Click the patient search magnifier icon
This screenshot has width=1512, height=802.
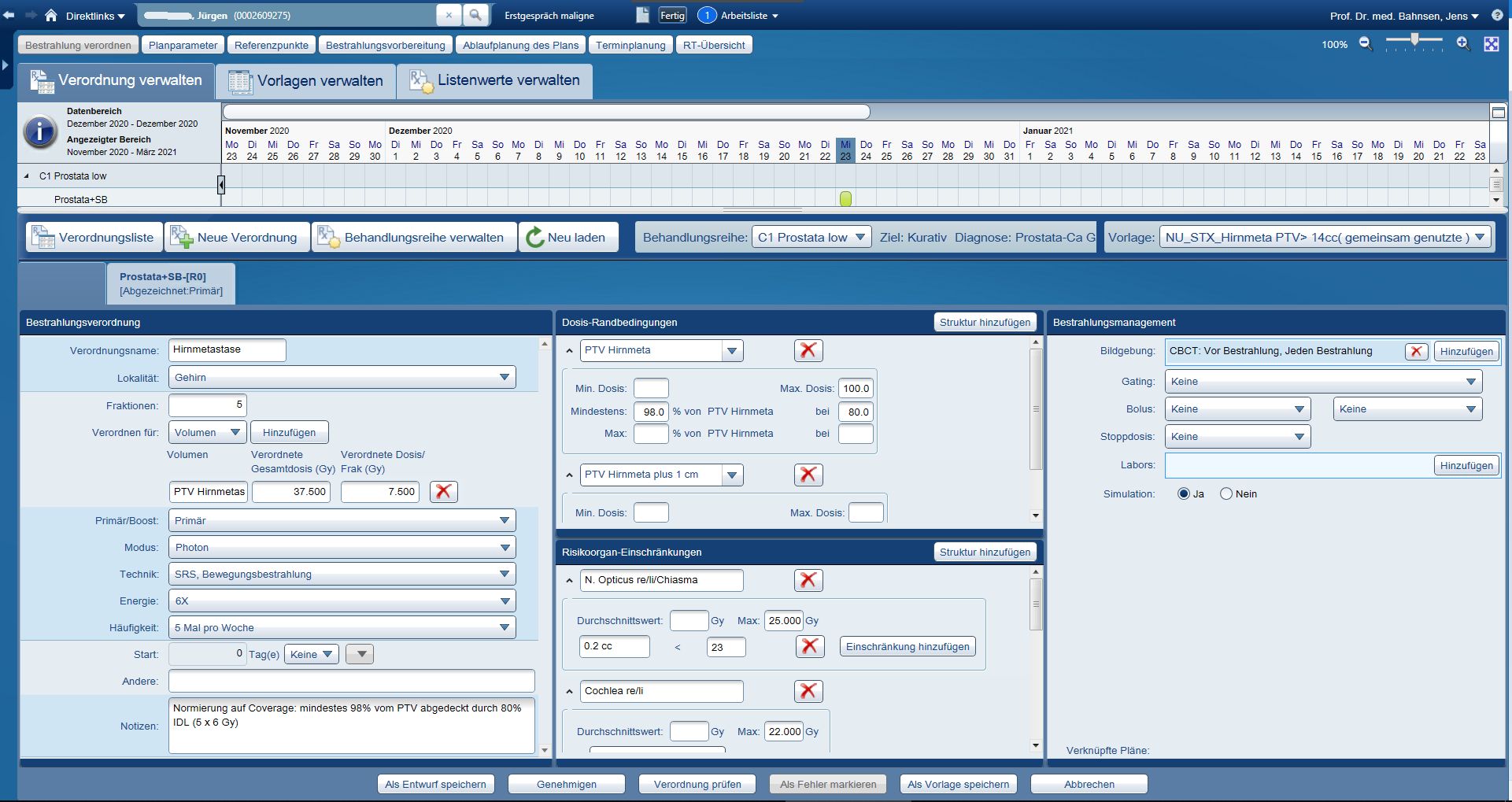coord(475,15)
